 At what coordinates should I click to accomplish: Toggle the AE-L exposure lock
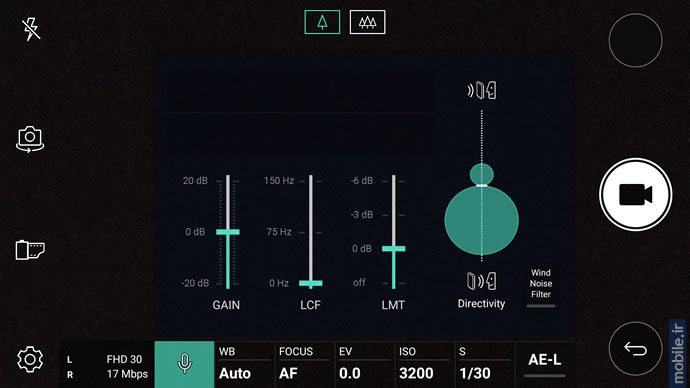point(545,363)
